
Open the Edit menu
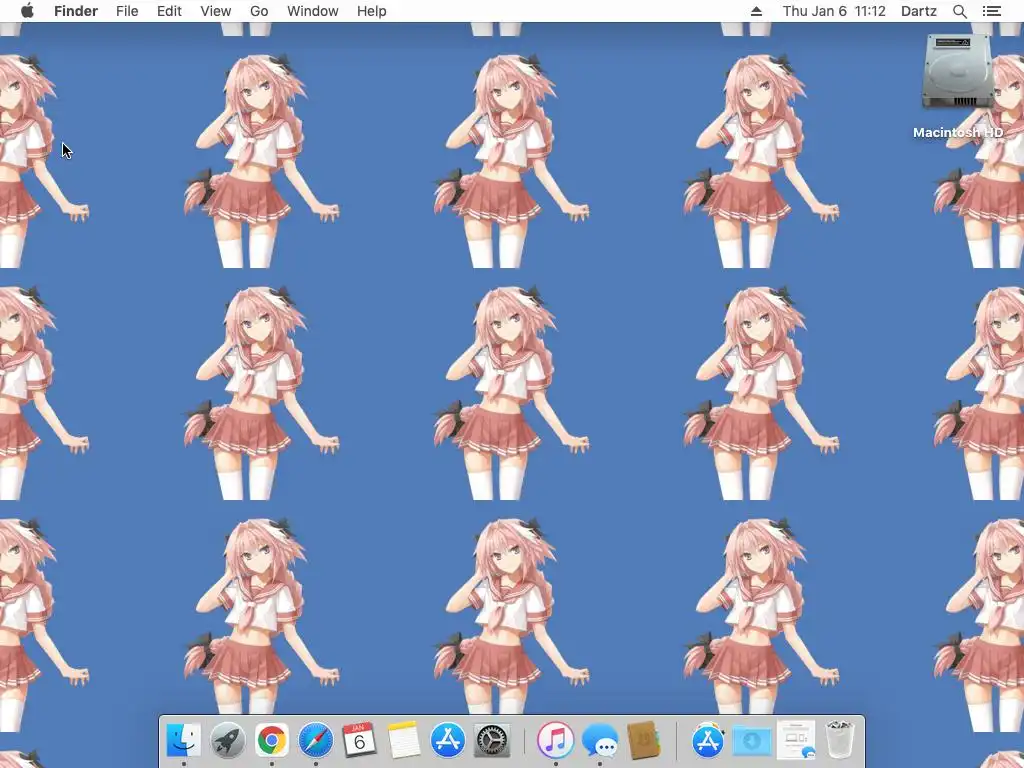click(x=169, y=11)
